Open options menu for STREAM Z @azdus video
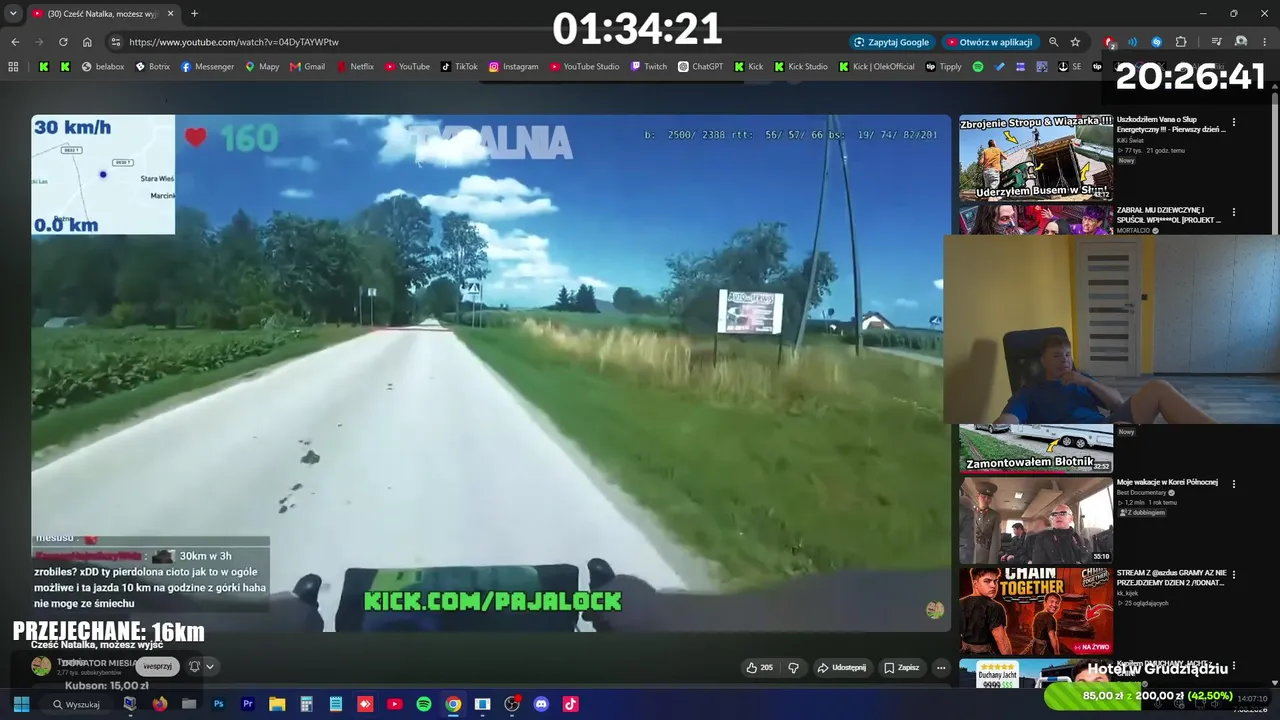 click(x=1234, y=575)
